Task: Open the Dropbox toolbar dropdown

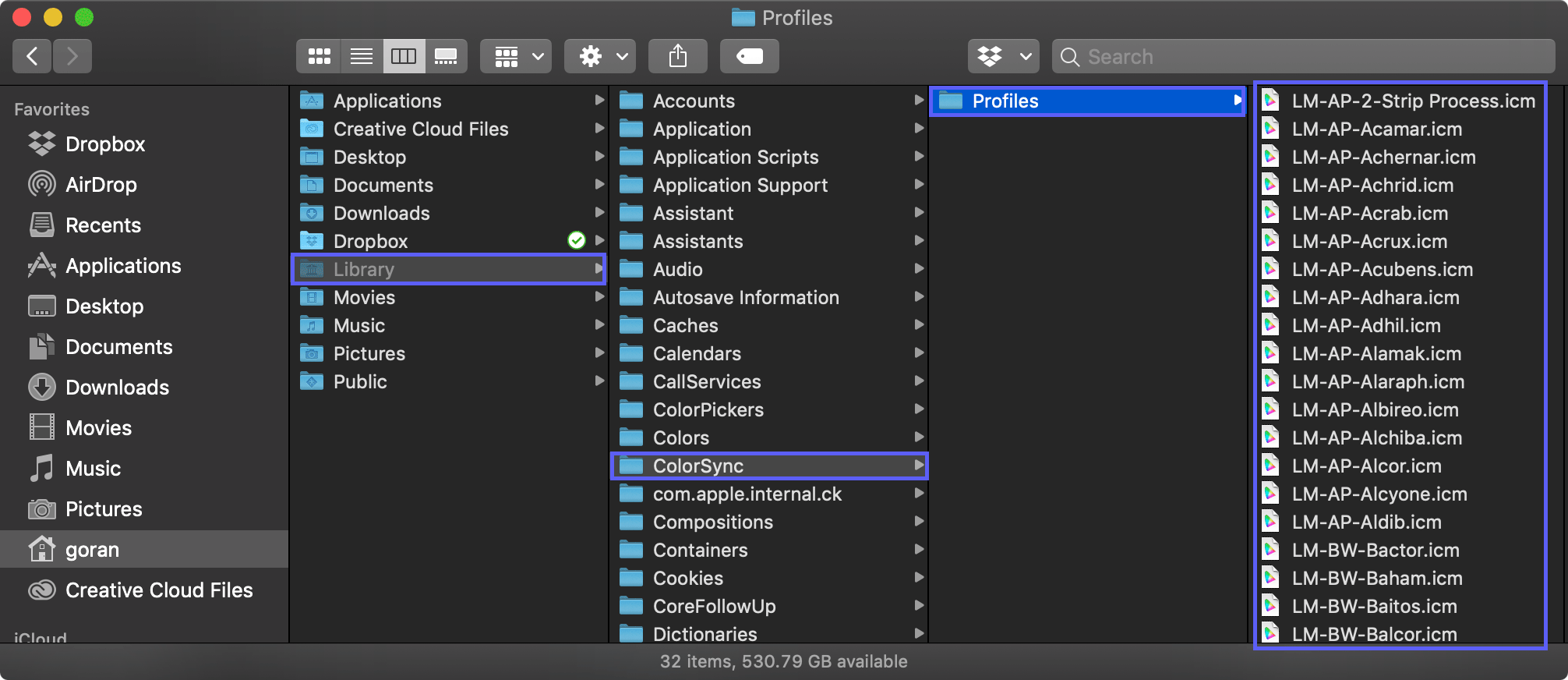Action: [x=1004, y=56]
